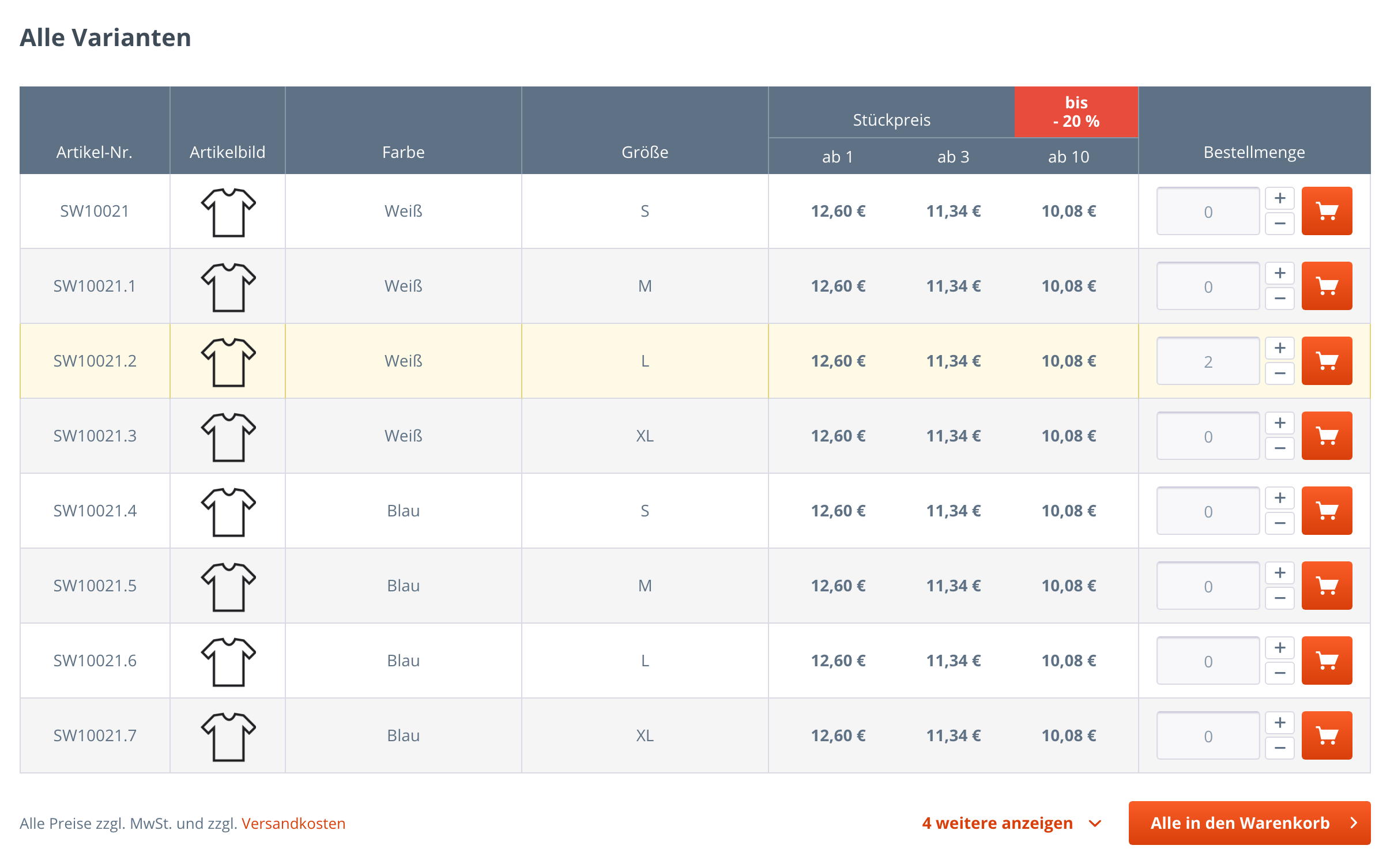Screen dimensions: 1394x868
Task: Click the Größe column header
Action: coord(645,152)
